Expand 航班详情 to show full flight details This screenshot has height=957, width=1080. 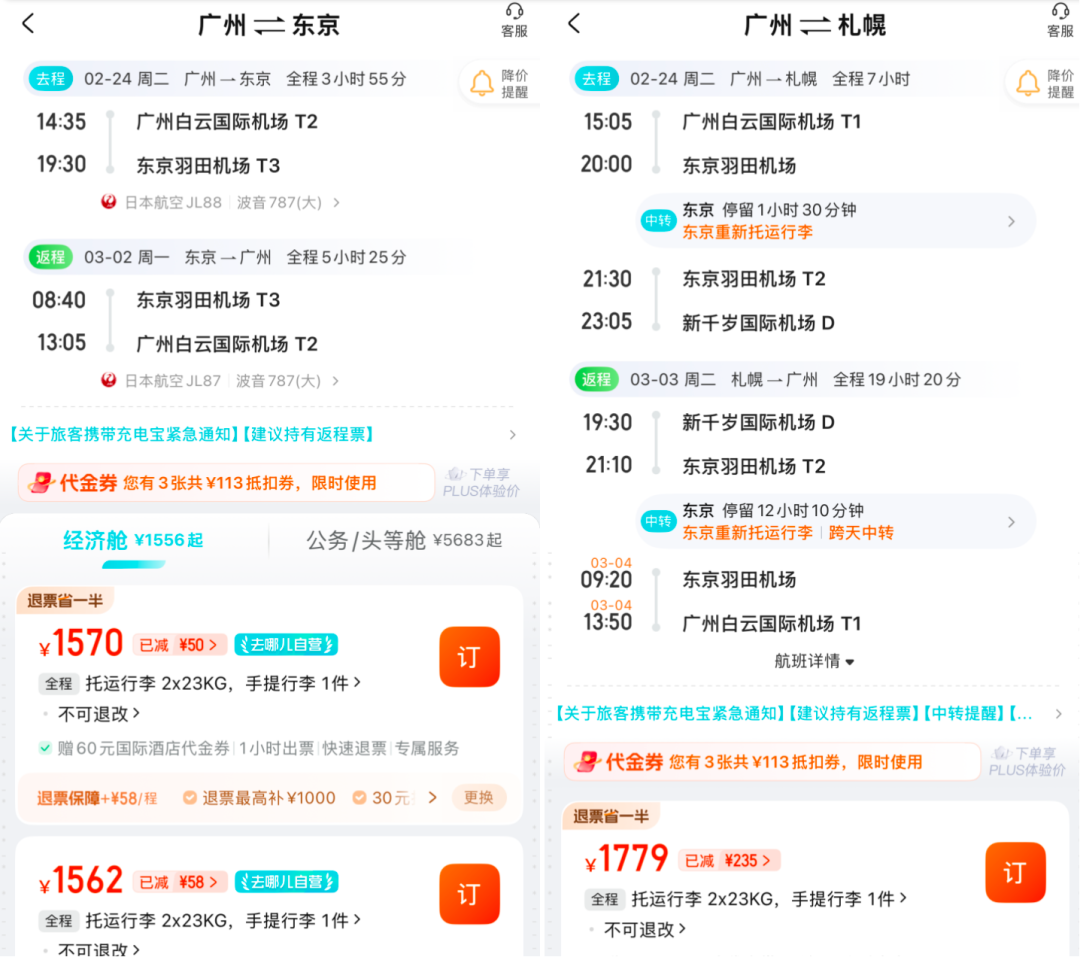click(813, 660)
